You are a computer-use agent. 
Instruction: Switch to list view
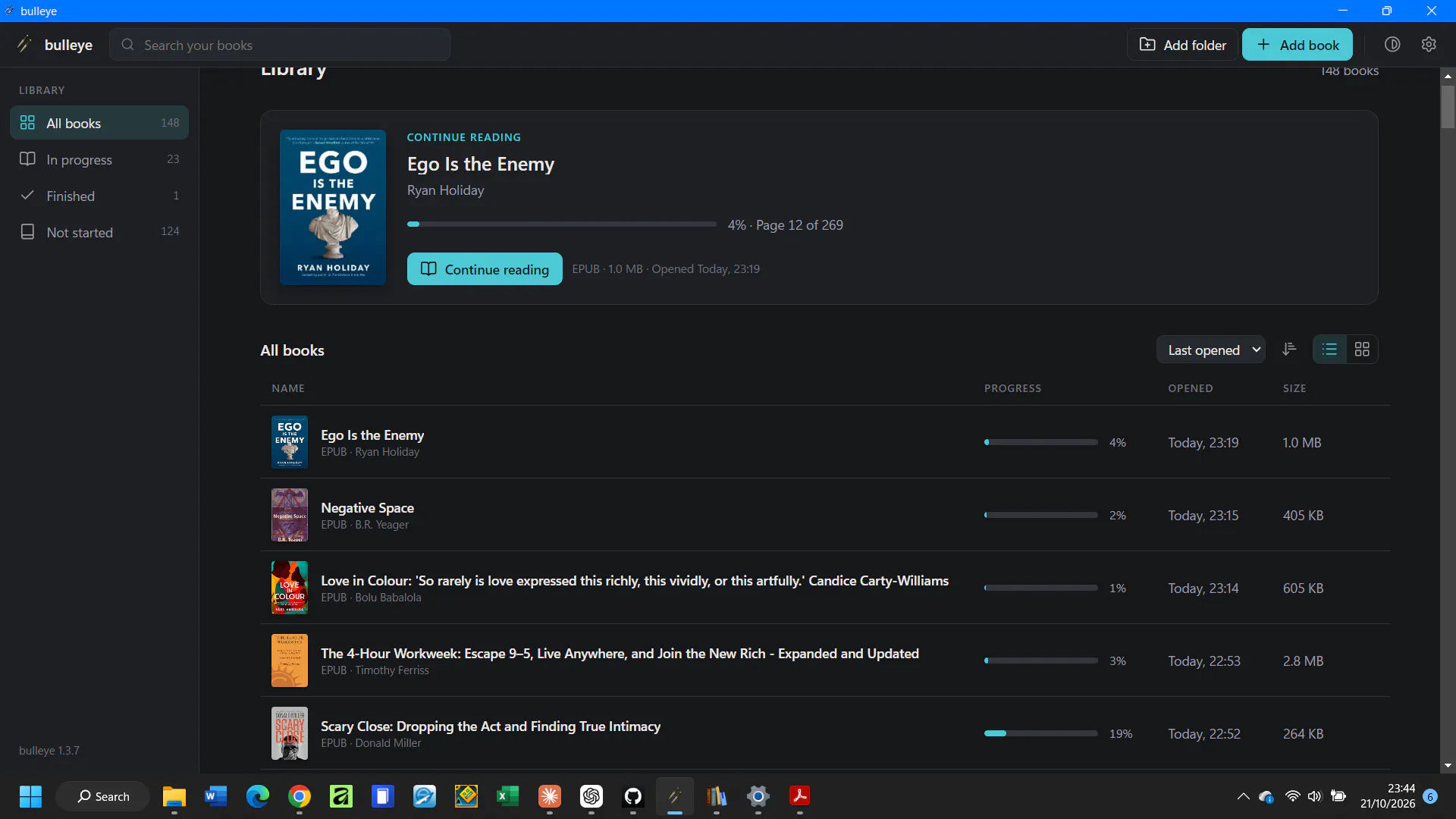[x=1329, y=349]
